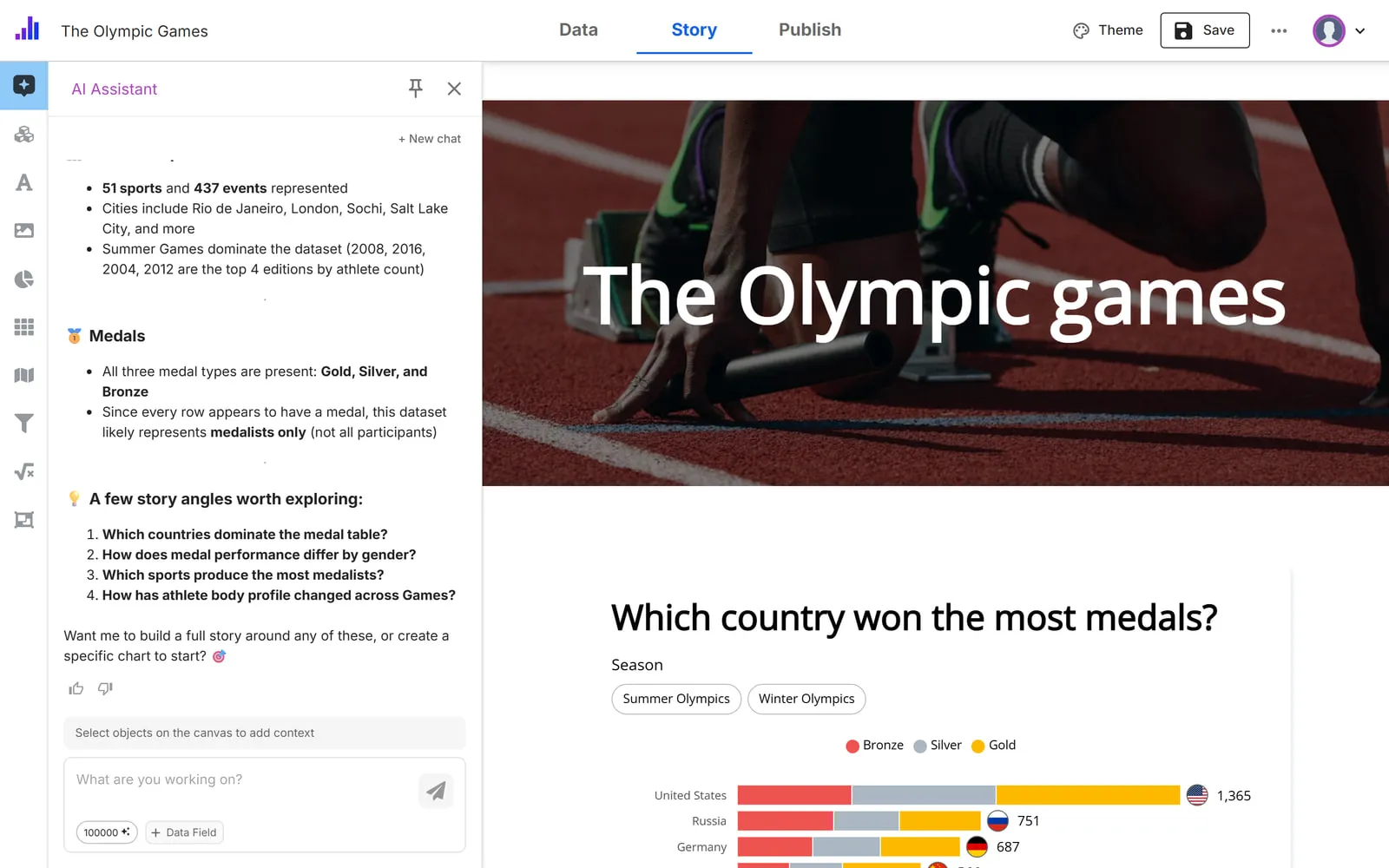
Task: Toggle the Summer Olympics filter
Action: tap(676, 699)
